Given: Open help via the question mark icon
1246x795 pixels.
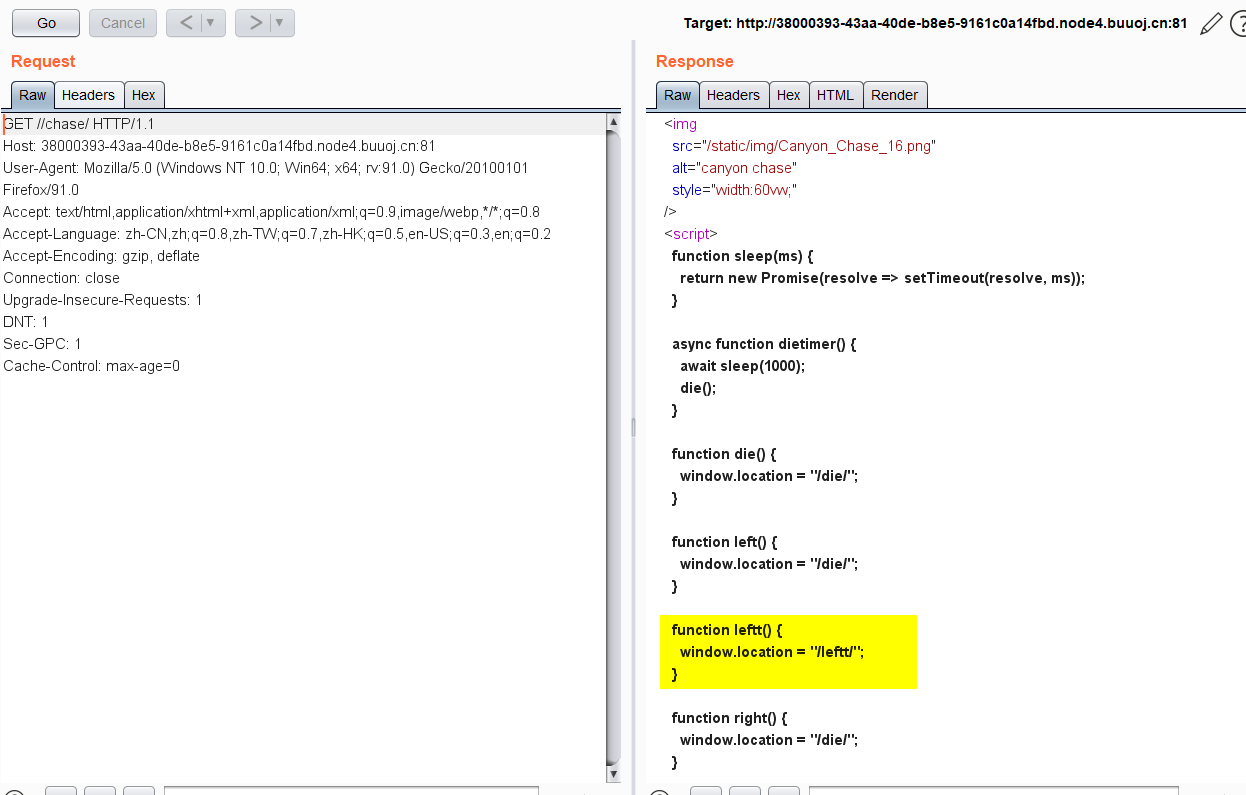Looking at the screenshot, I should coord(1236,23).
